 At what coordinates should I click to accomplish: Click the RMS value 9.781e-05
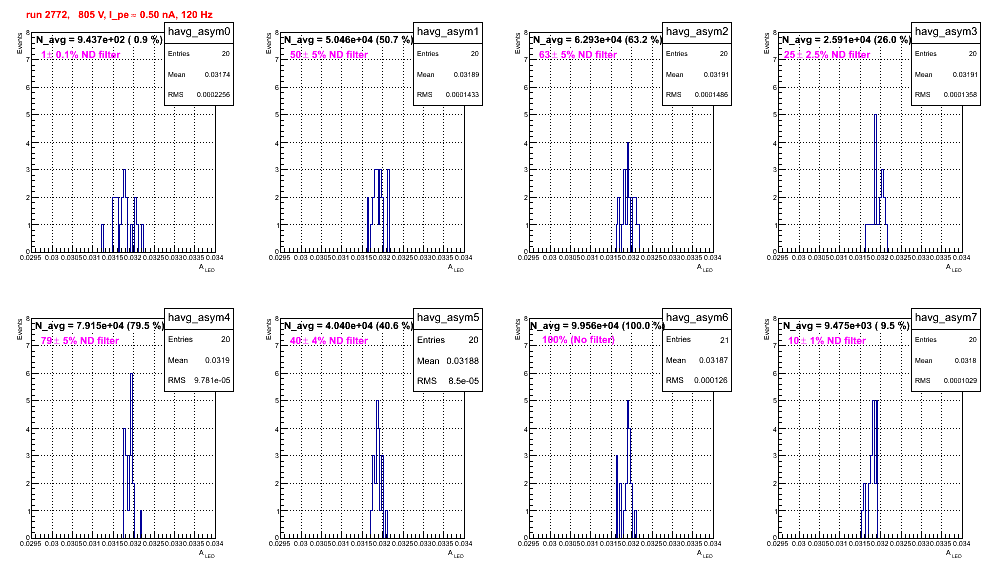coord(212,380)
